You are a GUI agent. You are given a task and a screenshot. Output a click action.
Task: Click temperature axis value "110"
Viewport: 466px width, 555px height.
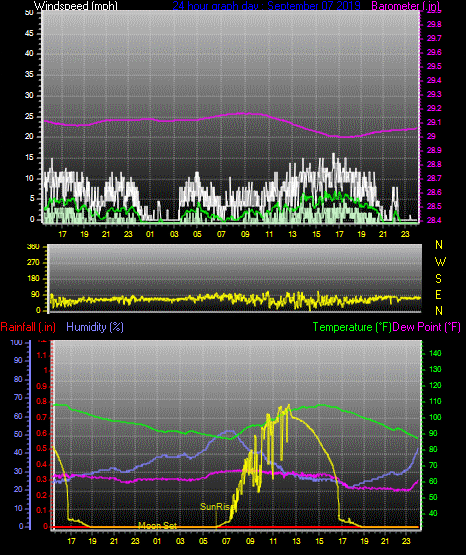coord(435,401)
